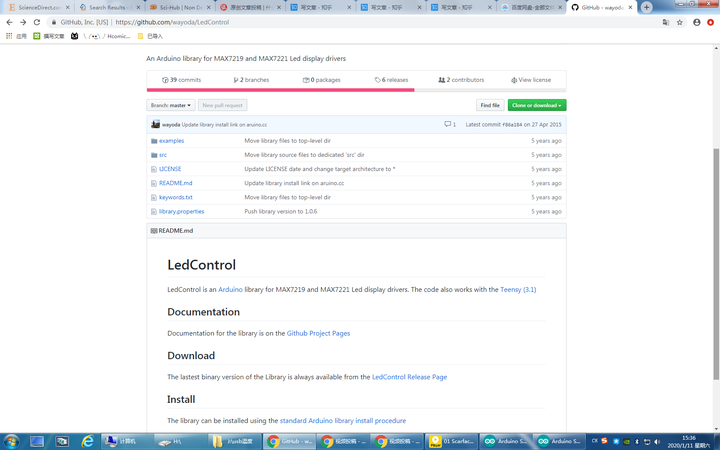Open the 0 packages link

click(321, 80)
